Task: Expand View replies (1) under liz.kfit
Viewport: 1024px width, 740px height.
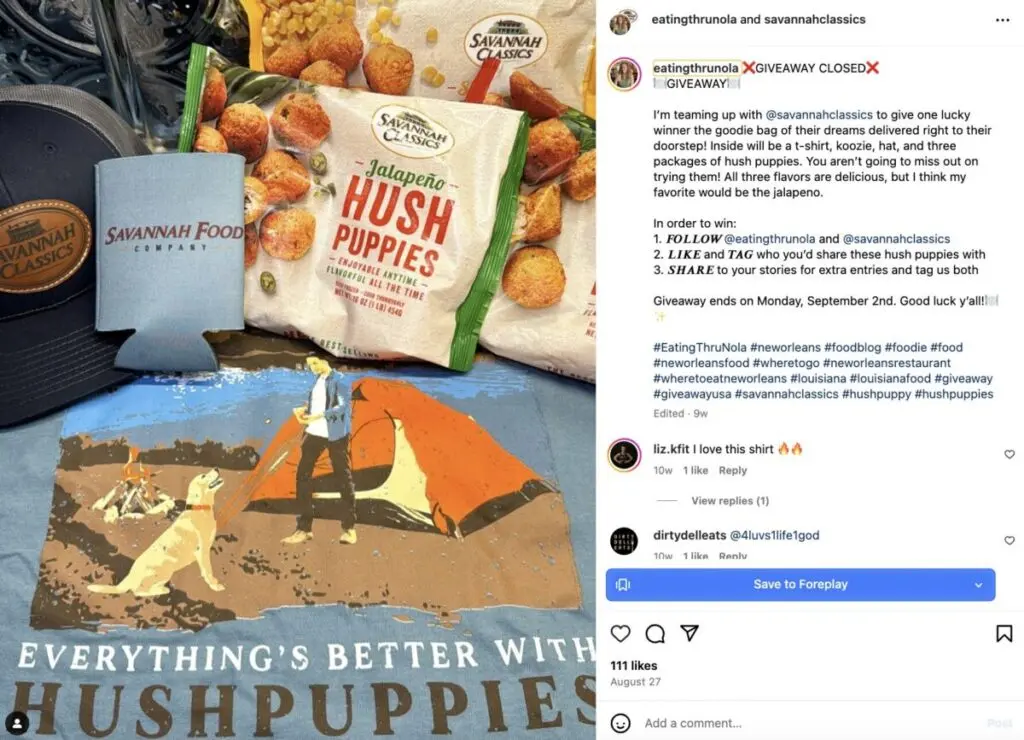Action: [729, 501]
